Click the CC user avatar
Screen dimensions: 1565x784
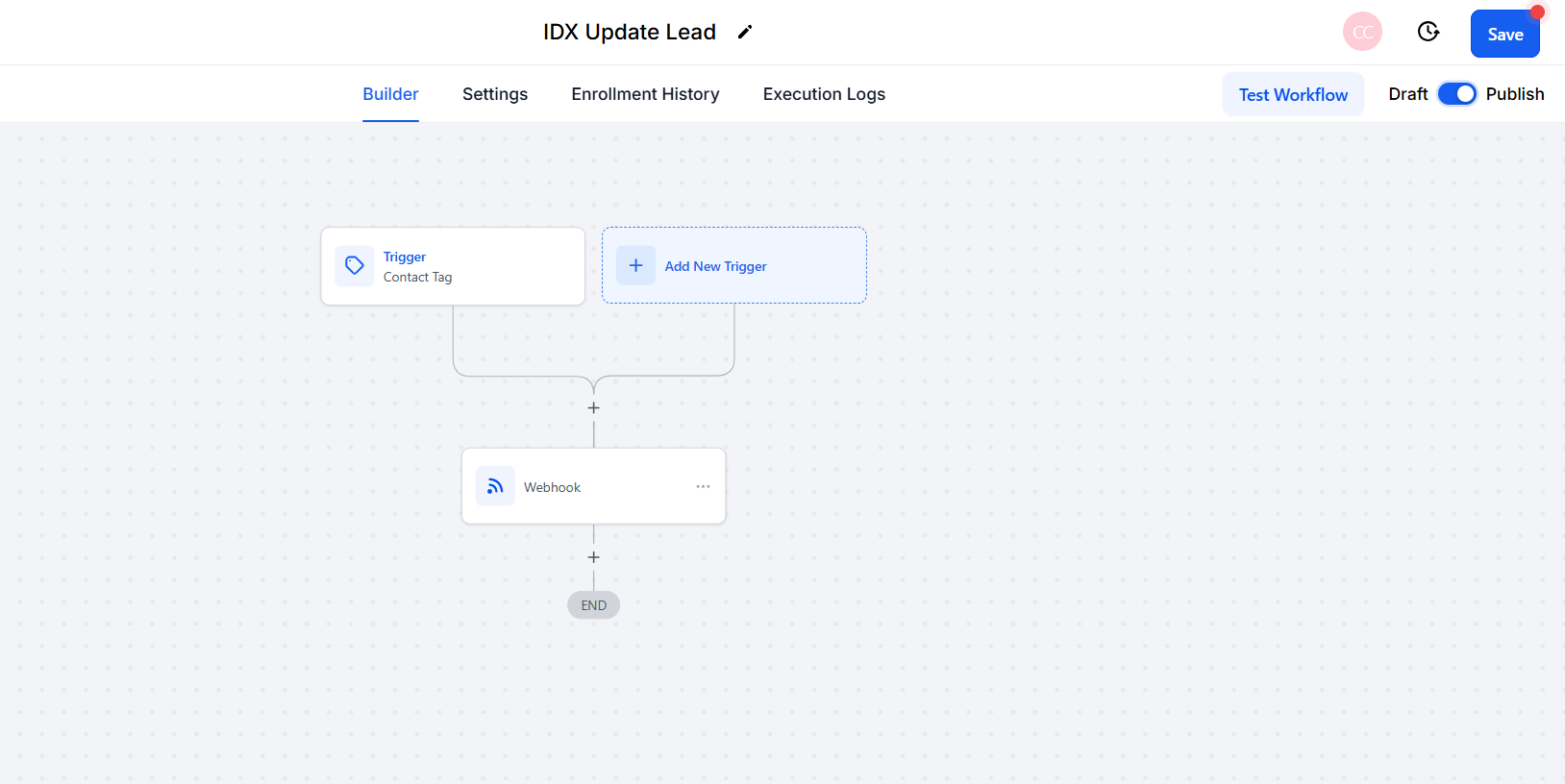(1362, 33)
